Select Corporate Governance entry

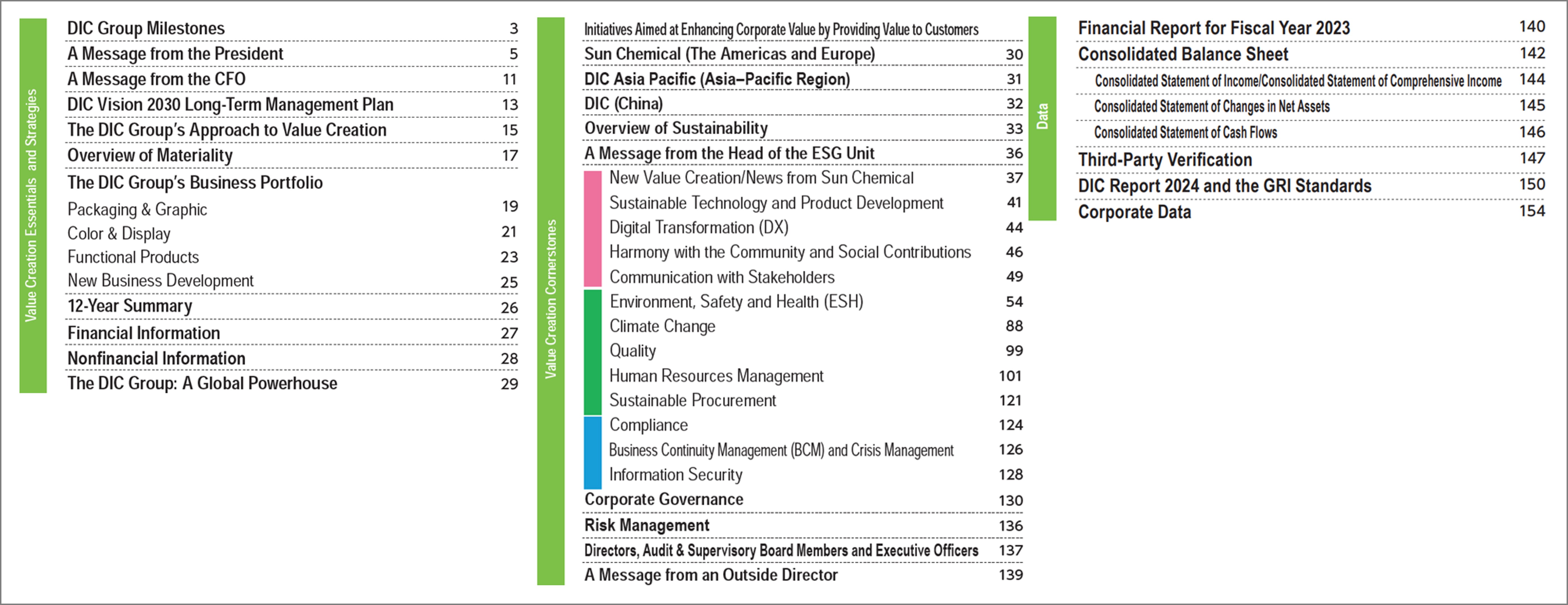(x=663, y=499)
